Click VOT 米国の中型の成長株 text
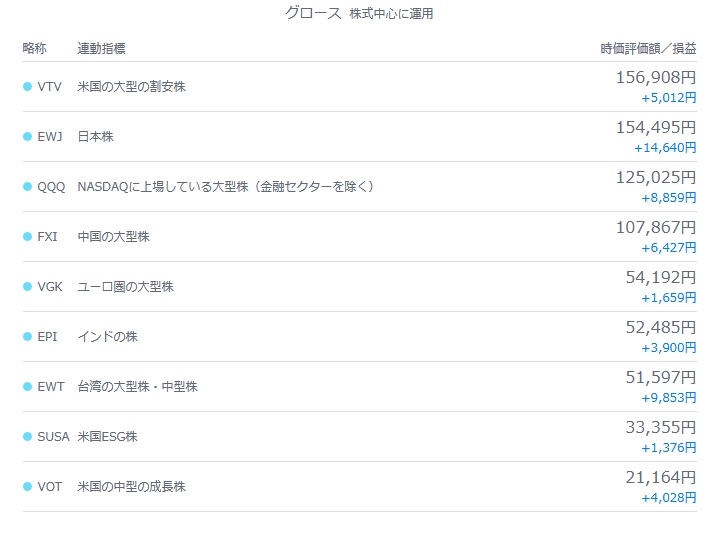The height and width of the screenshot is (536, 724). click(131, 487)
